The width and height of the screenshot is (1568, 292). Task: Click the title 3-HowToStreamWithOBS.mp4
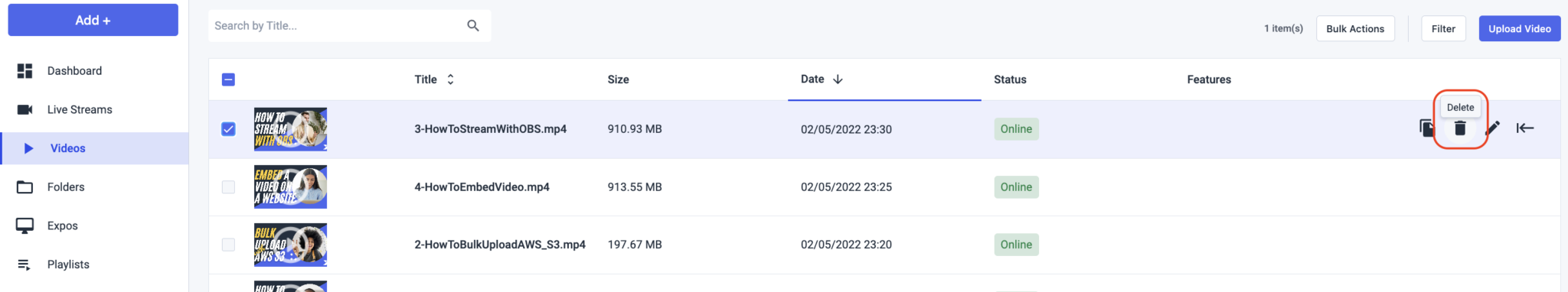(x=491, y=129)
